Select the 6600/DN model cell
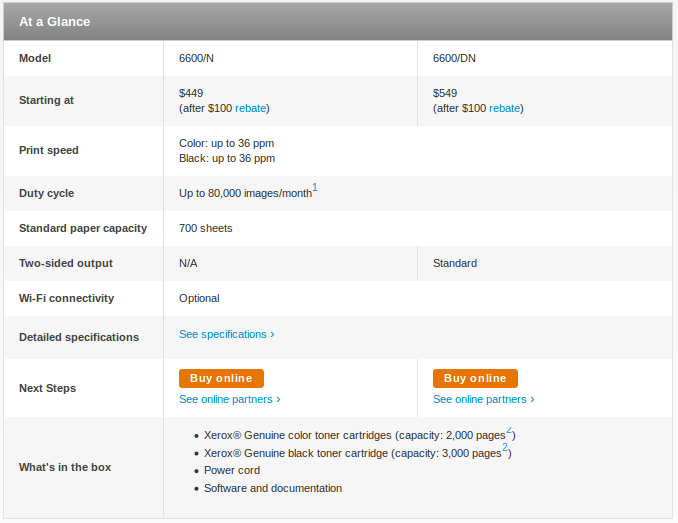The width and height of the screenshot is (678, 523). 545,58
